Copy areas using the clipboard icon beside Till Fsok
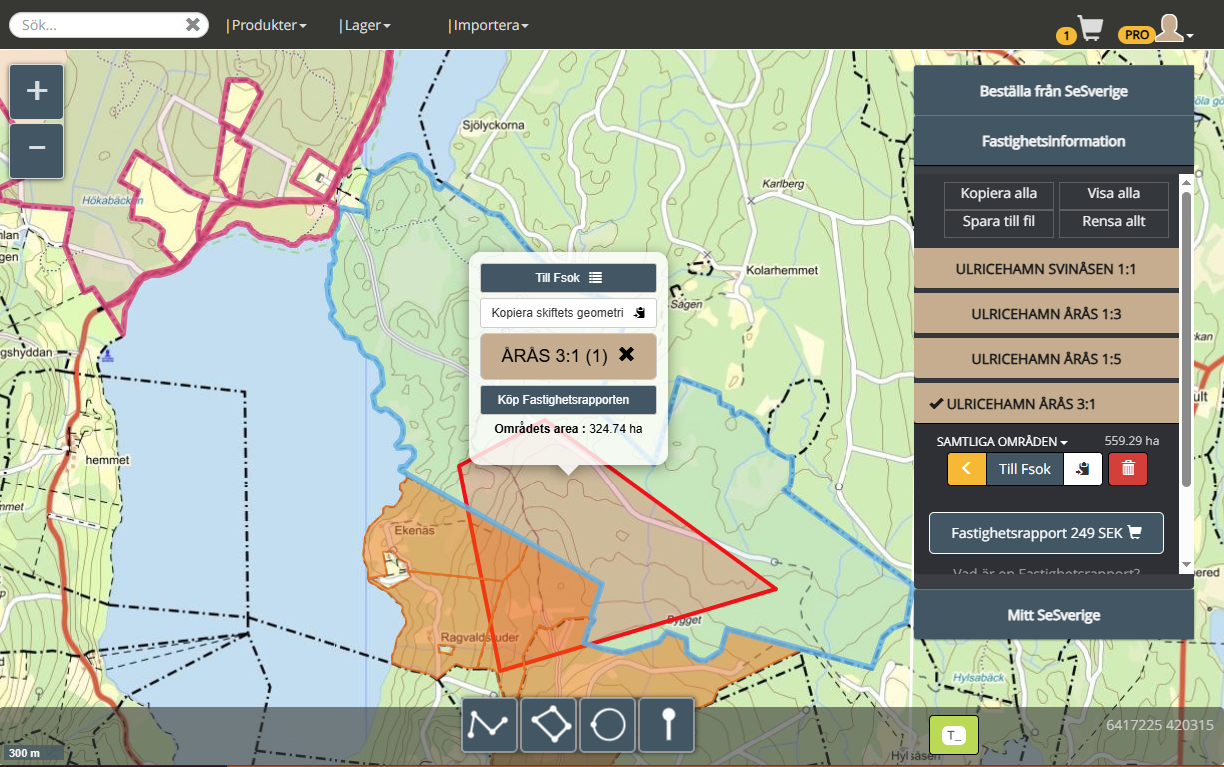This screenshot has height=767, width=1224. coord(1083,469)
